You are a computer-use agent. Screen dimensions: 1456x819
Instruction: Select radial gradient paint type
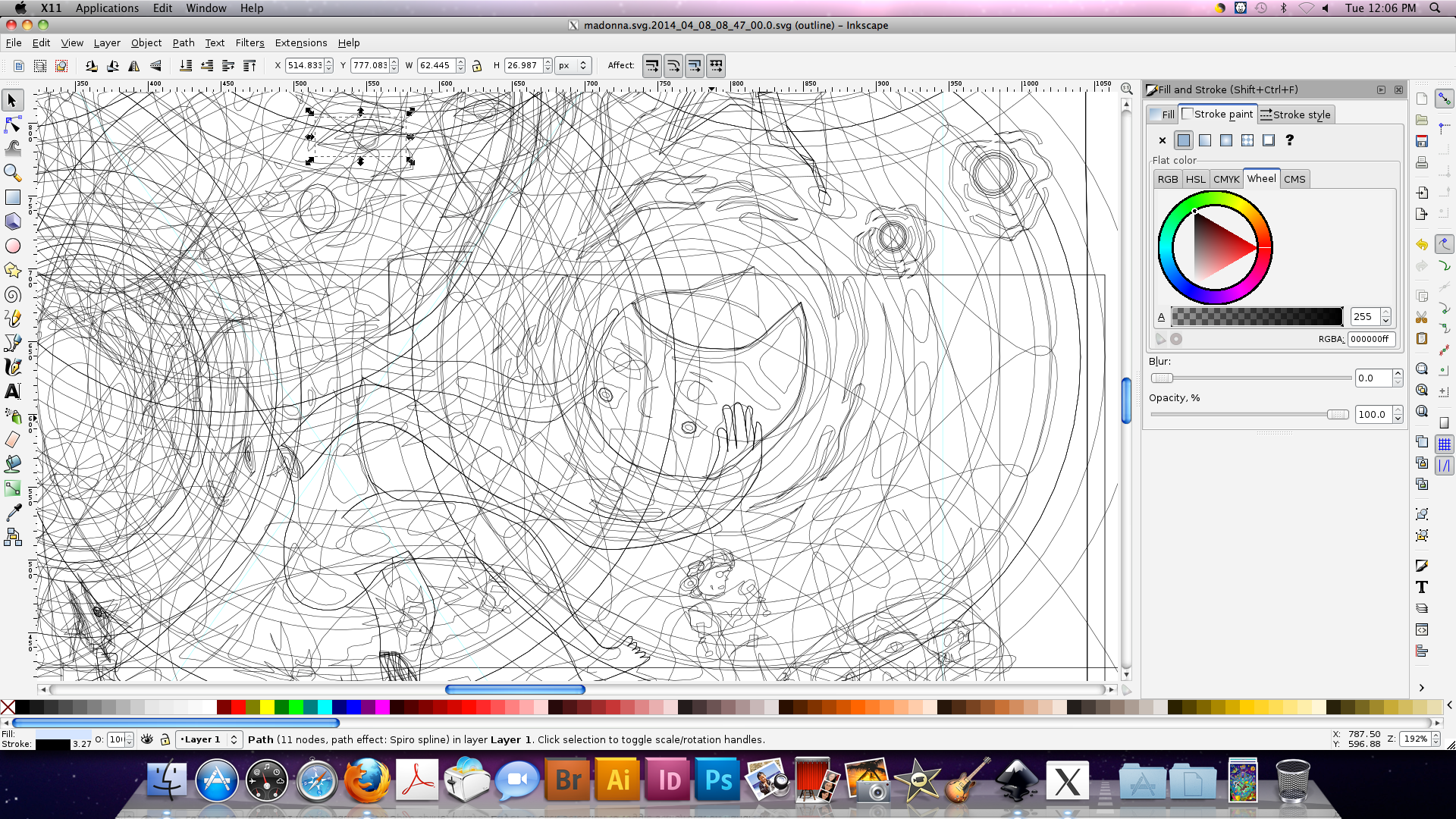pos(1226,140)
